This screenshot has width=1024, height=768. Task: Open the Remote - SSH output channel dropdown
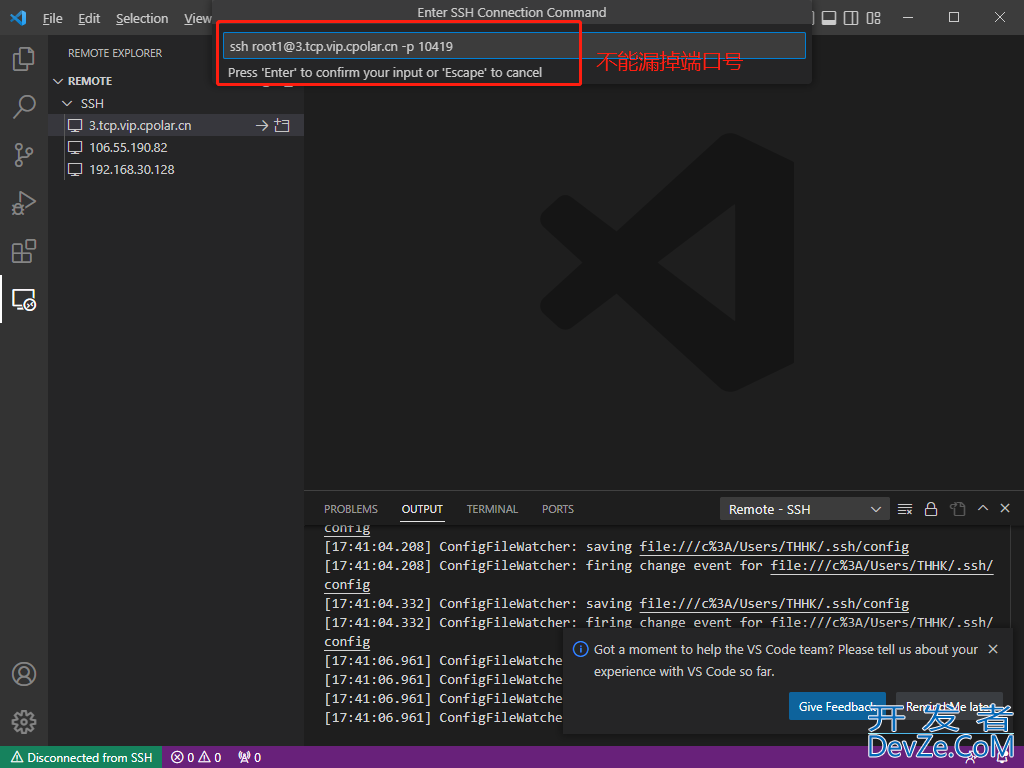point(805,509)
